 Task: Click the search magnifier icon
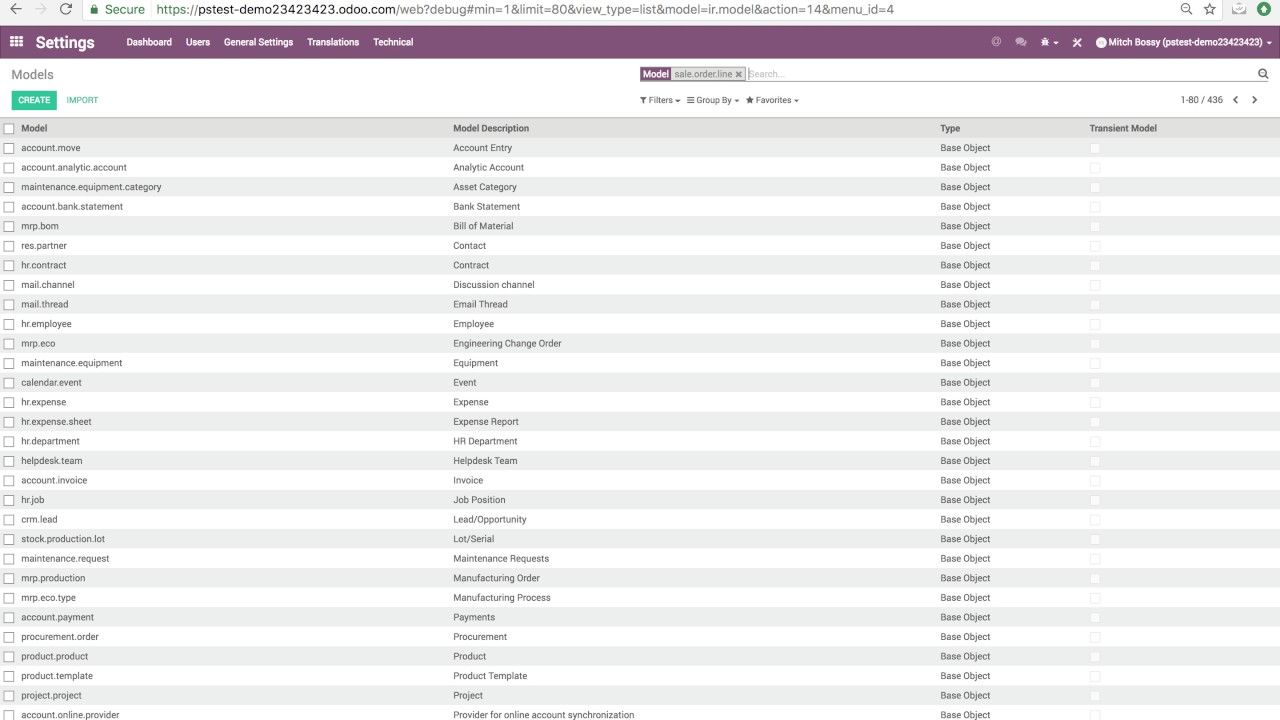click(1263, 74)
